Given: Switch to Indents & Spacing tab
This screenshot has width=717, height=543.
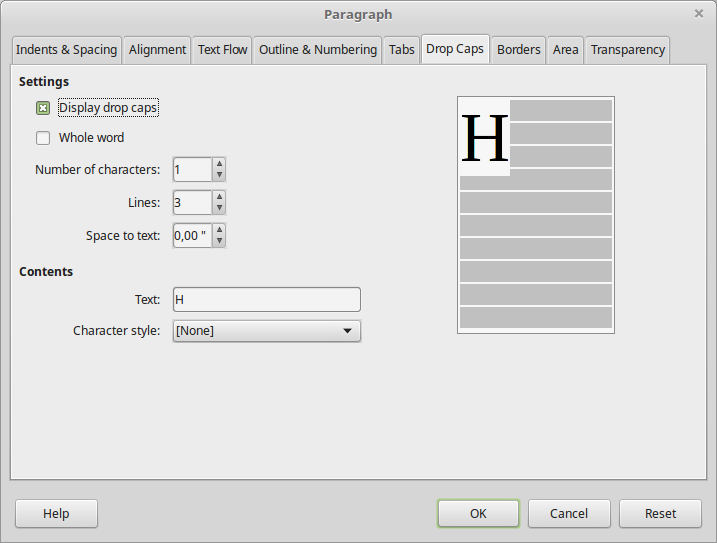Looking at the screenshot, I should [x=67, y=50].
